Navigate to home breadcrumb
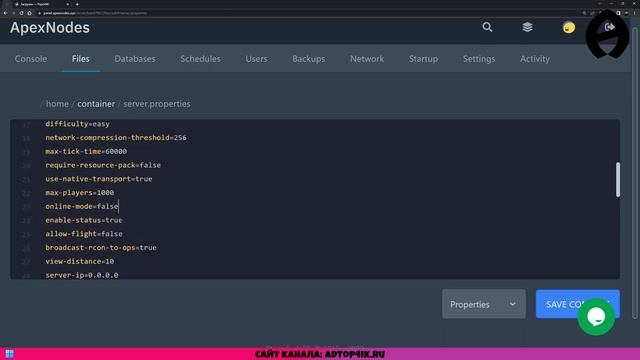Viewport: 640px width, 360px height. (x=57, y=104)
